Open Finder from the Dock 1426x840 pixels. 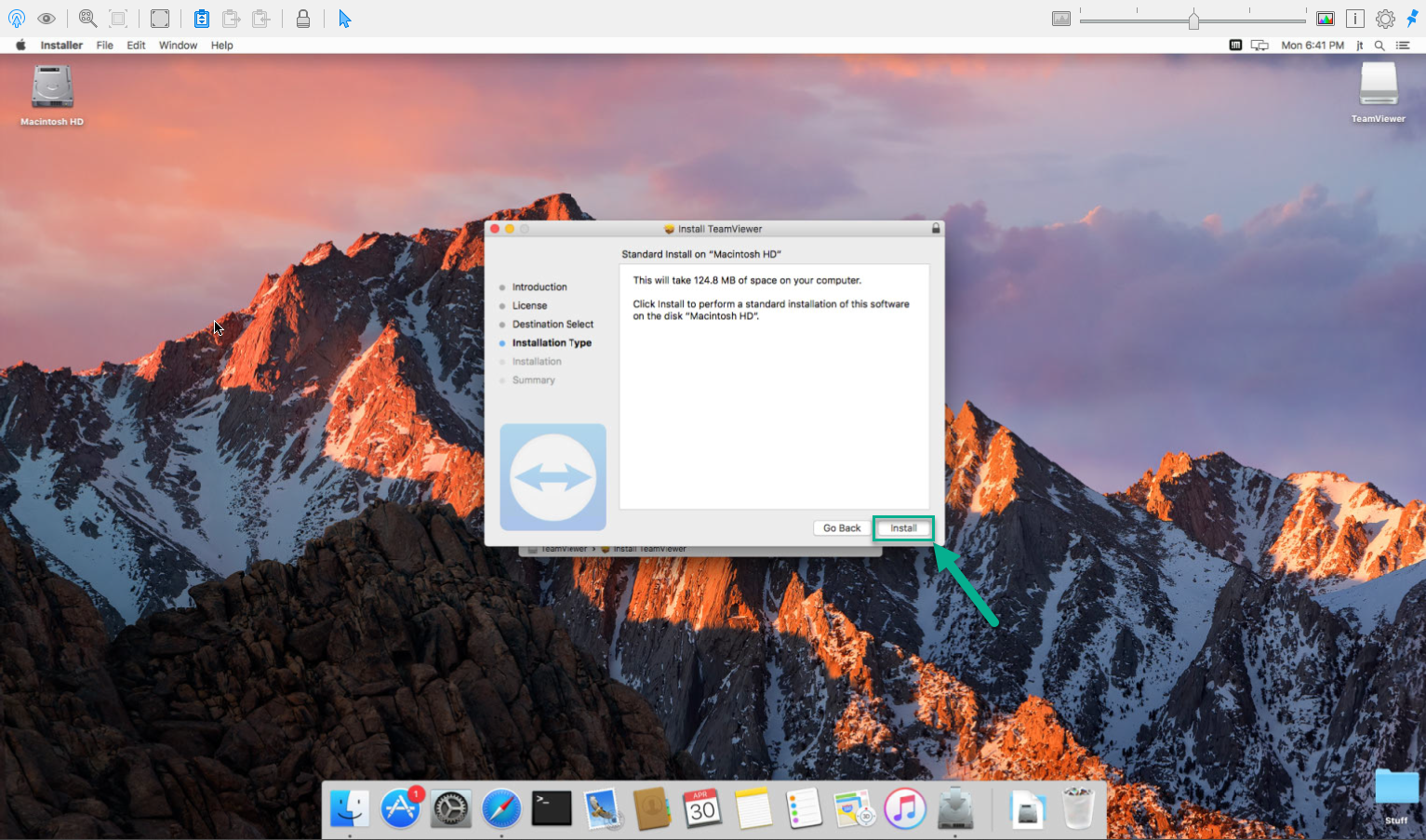tap(350, 808)
